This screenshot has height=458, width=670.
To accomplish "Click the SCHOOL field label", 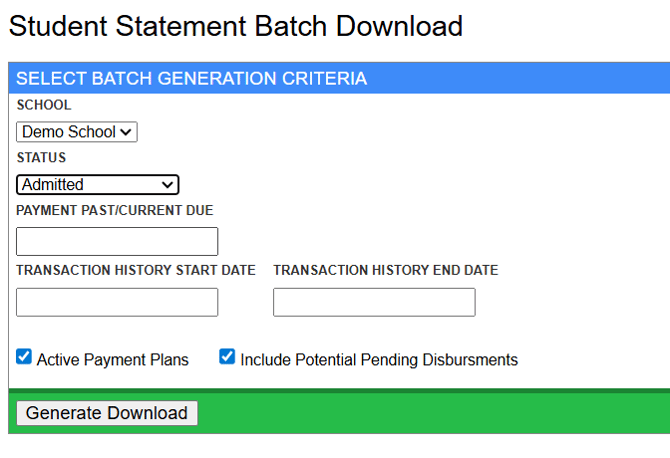I will (44, 105).
